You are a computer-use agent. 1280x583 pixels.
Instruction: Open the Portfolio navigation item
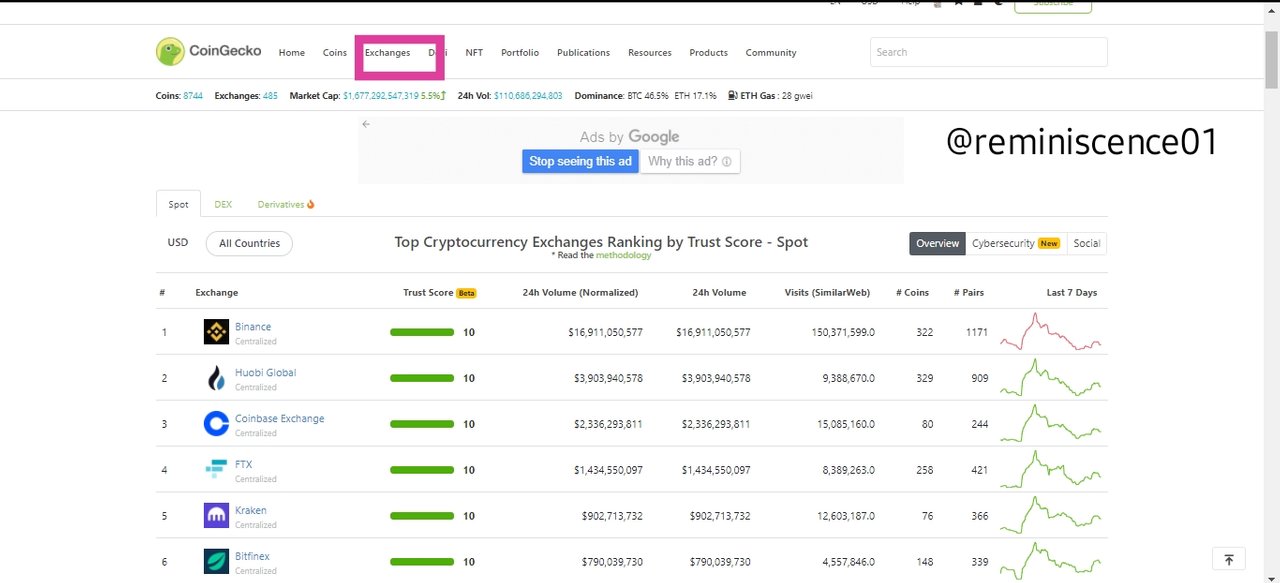click(x=520, y=53)
